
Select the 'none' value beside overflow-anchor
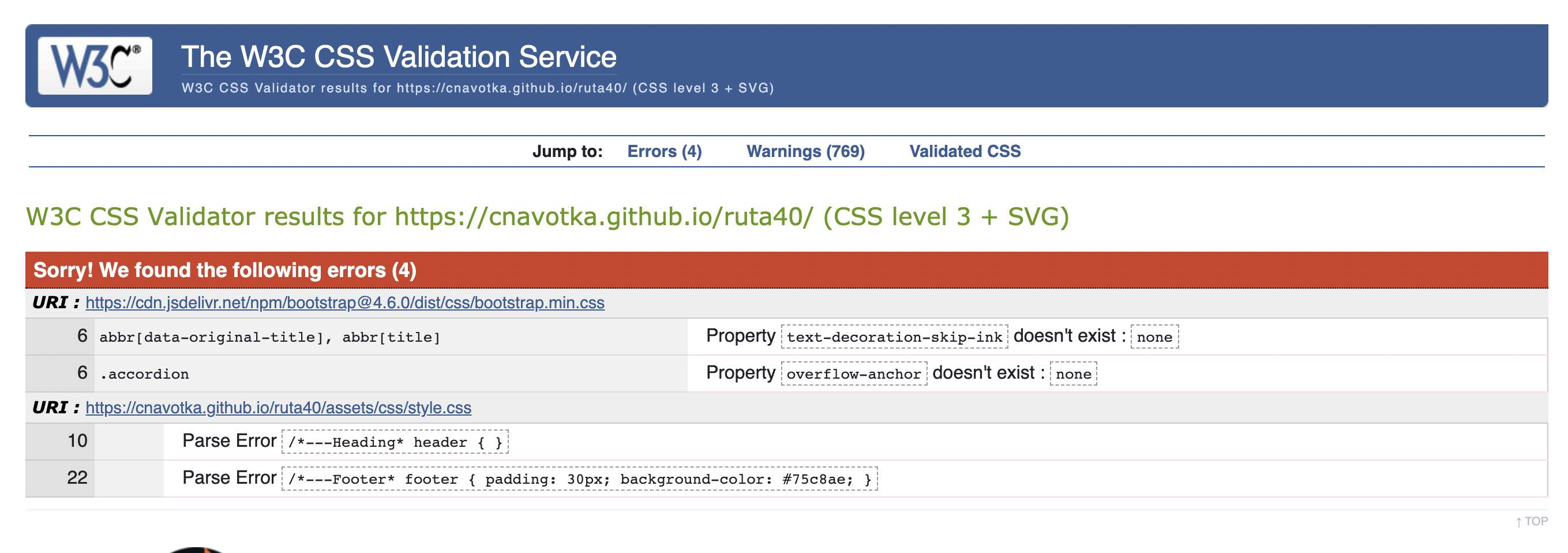click(1073, 374)
